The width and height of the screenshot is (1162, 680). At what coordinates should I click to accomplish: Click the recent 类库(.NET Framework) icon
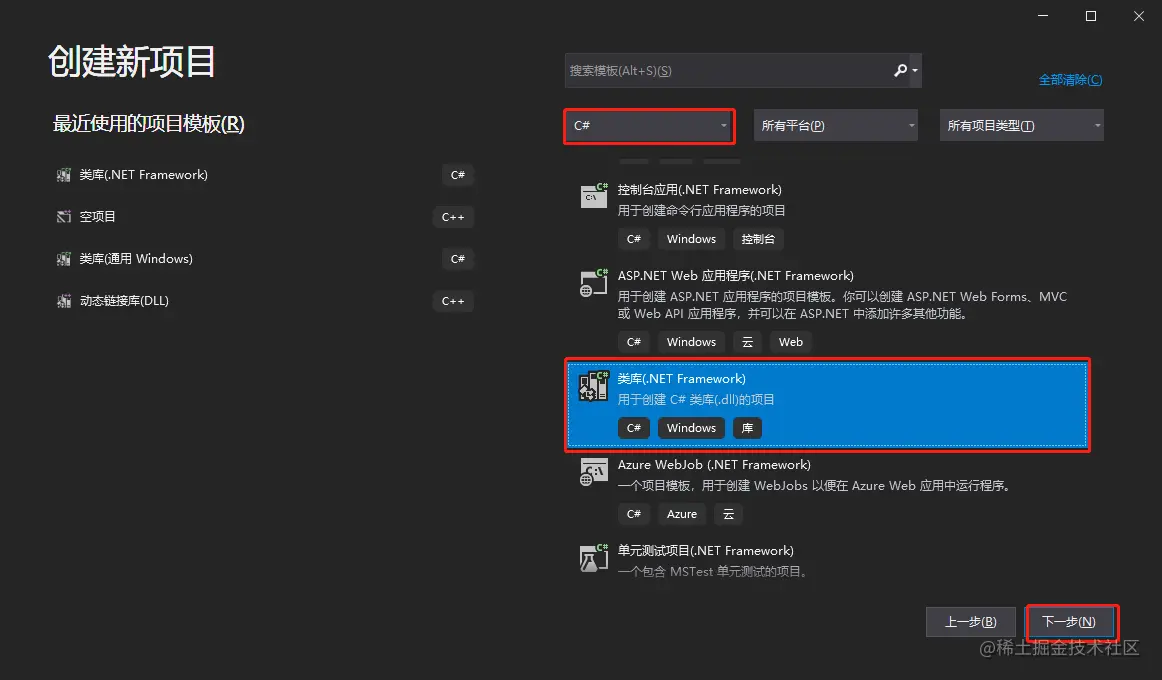coord(64,175)
